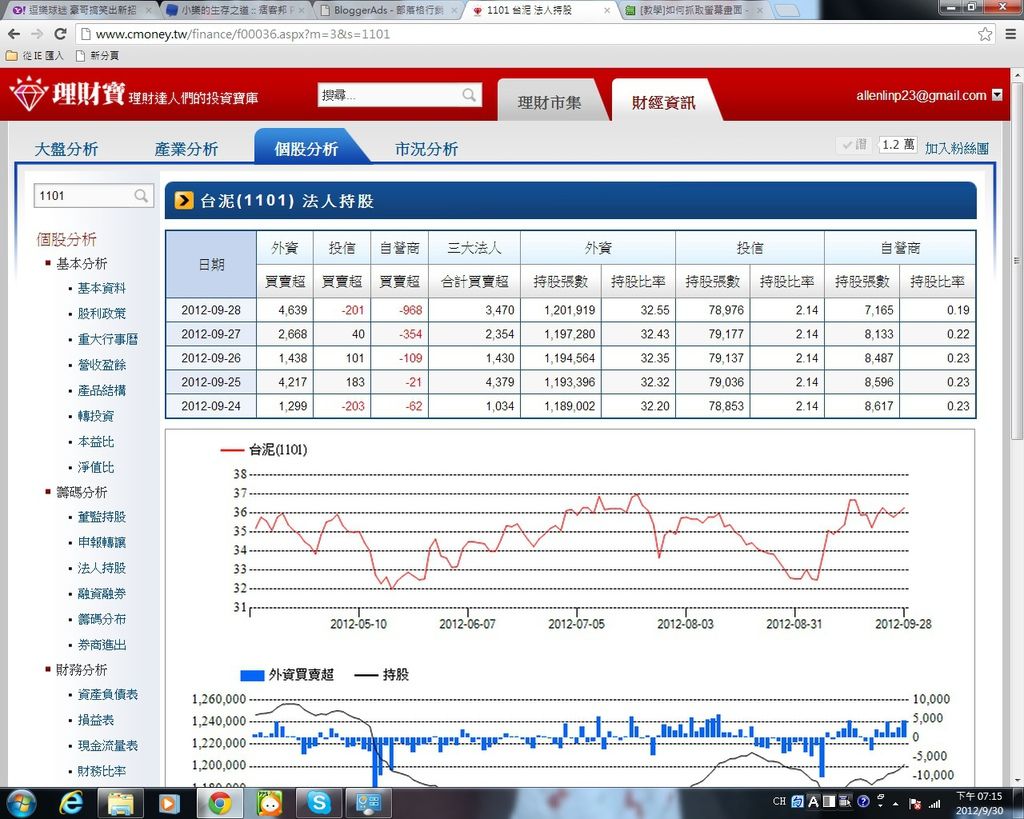
Task: Open Chrome menu icon
Action: [1010, 34]
